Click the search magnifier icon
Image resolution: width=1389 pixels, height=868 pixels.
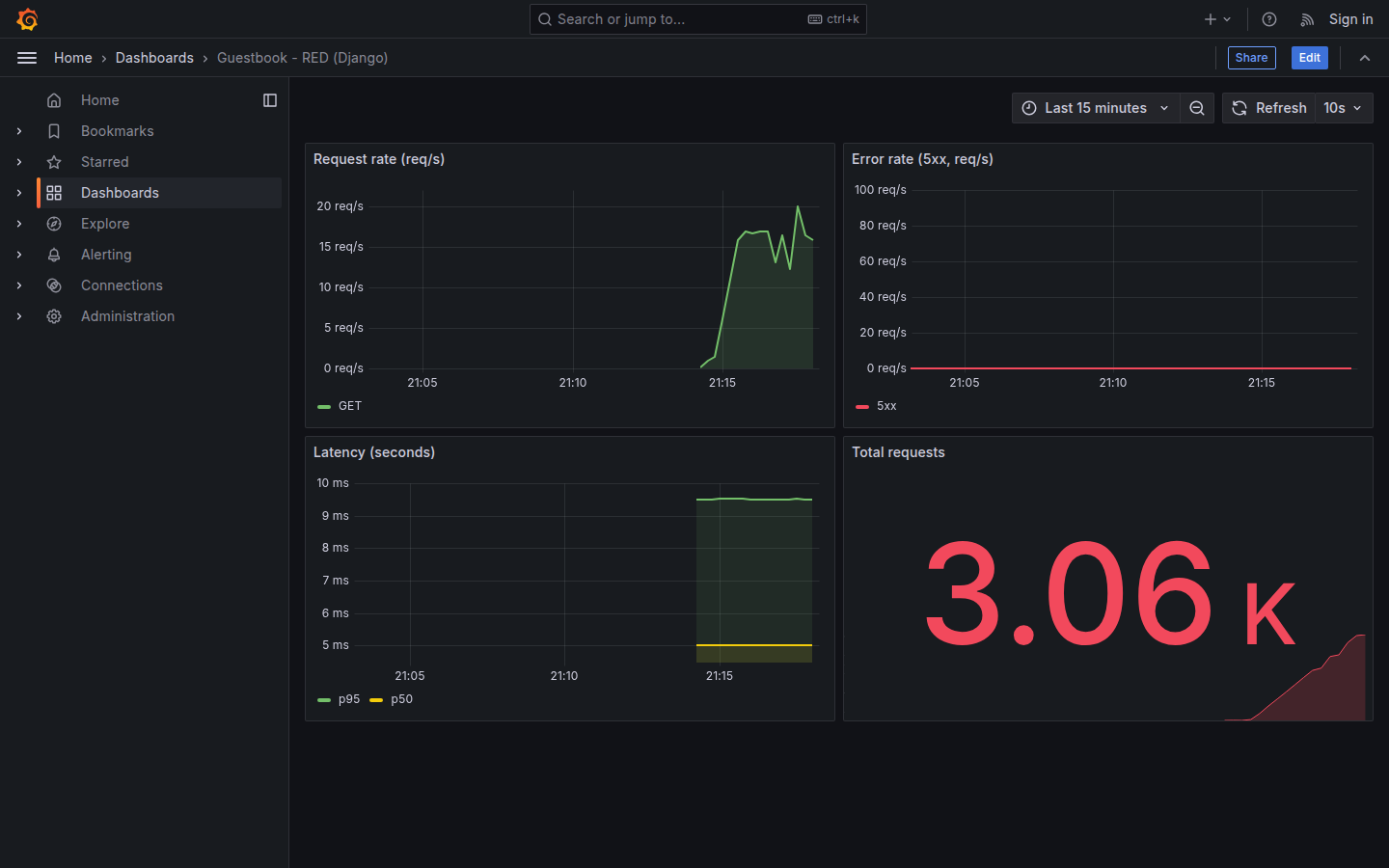[545, 19]
